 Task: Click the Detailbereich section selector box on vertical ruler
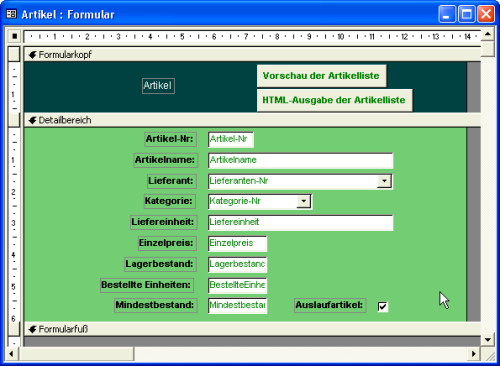pyautogui.click(x=14, y=120)
